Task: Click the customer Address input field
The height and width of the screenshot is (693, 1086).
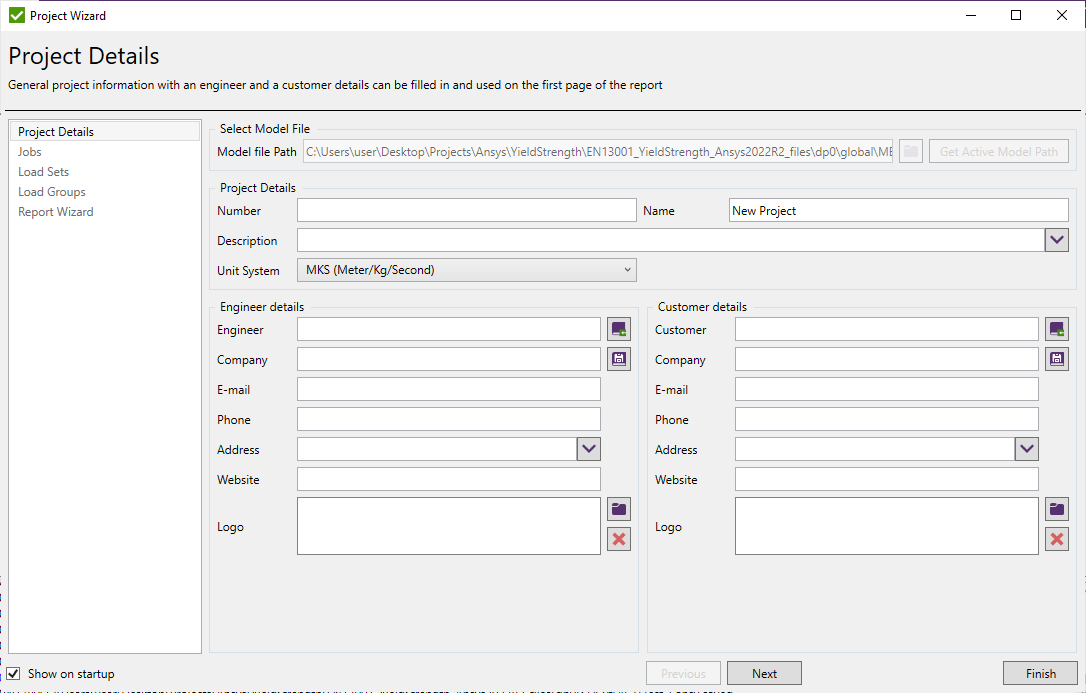Action: (x=875, y=449)
